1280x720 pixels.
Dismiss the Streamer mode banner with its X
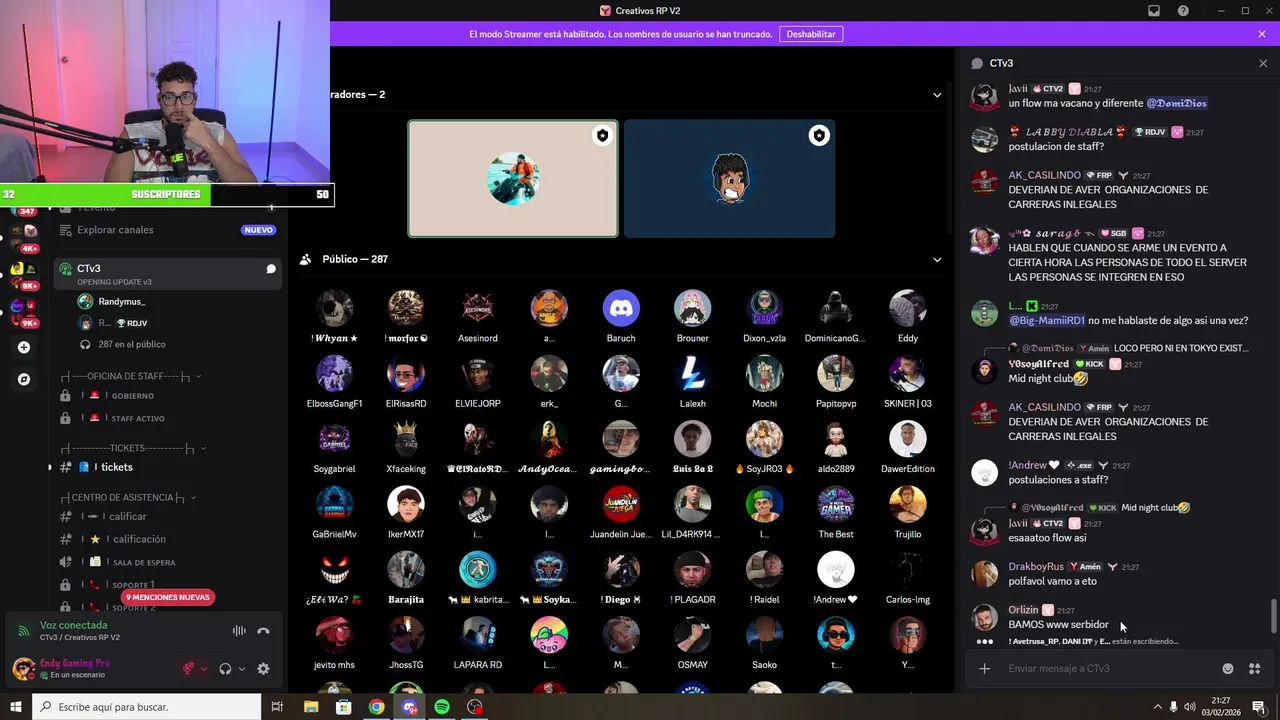point(1262,34)
